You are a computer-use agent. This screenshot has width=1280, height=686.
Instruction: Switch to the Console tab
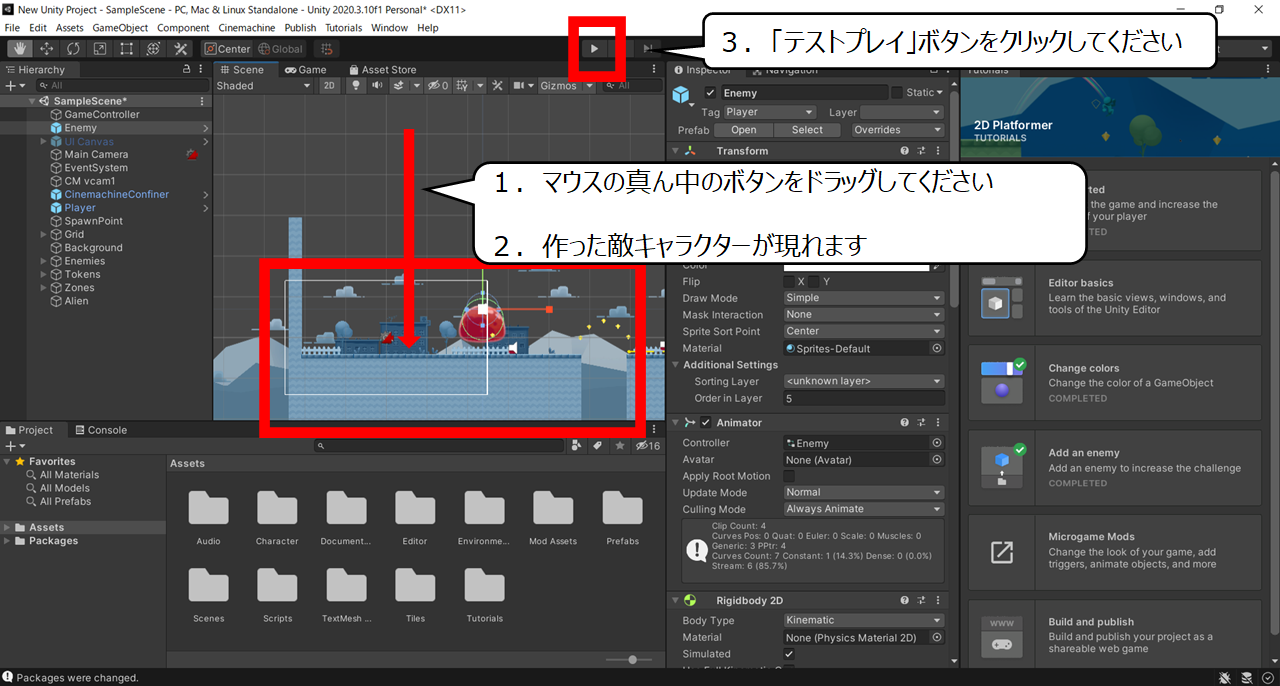coord(101,430)
